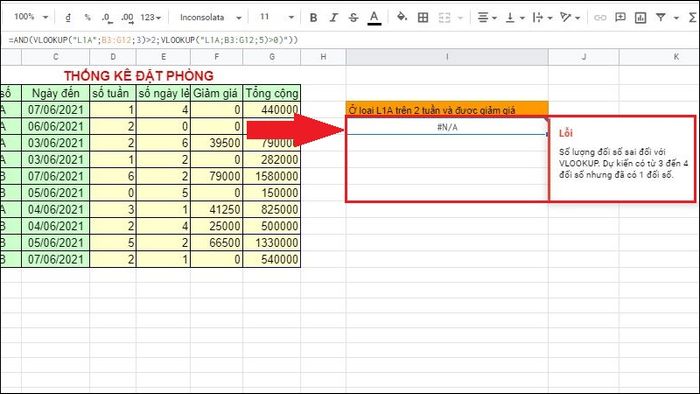Open the text color picker
Image resolution: width=700 pixels, height=394 pixels.
click(x=374, y=17)
